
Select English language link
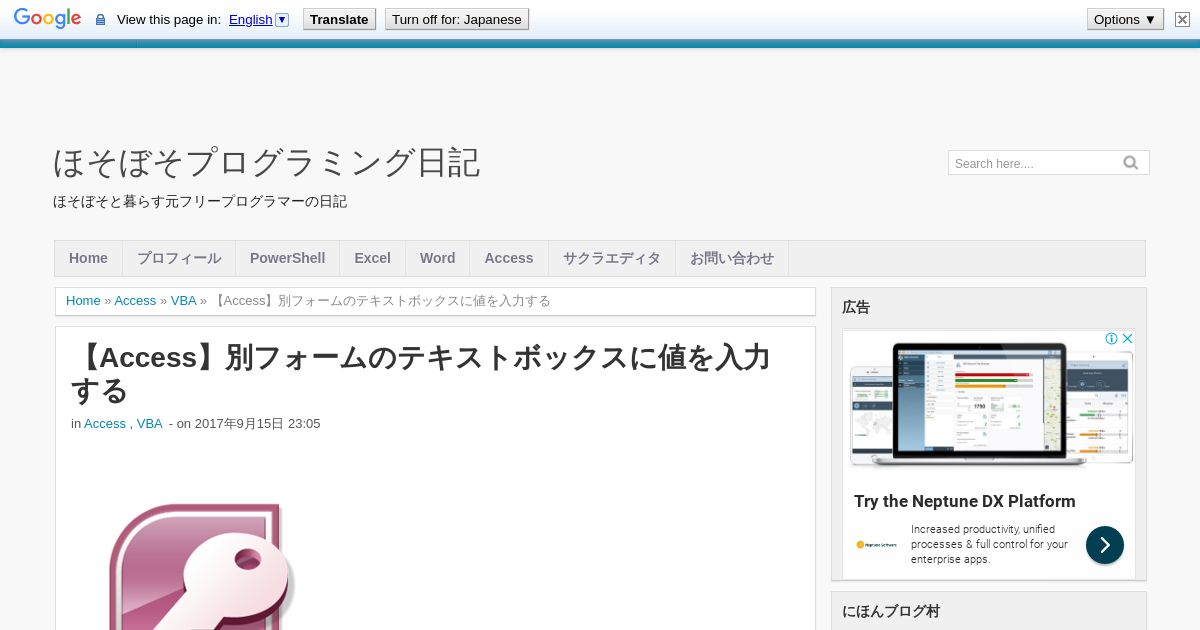pyautogui.click(x=250, y=20)
